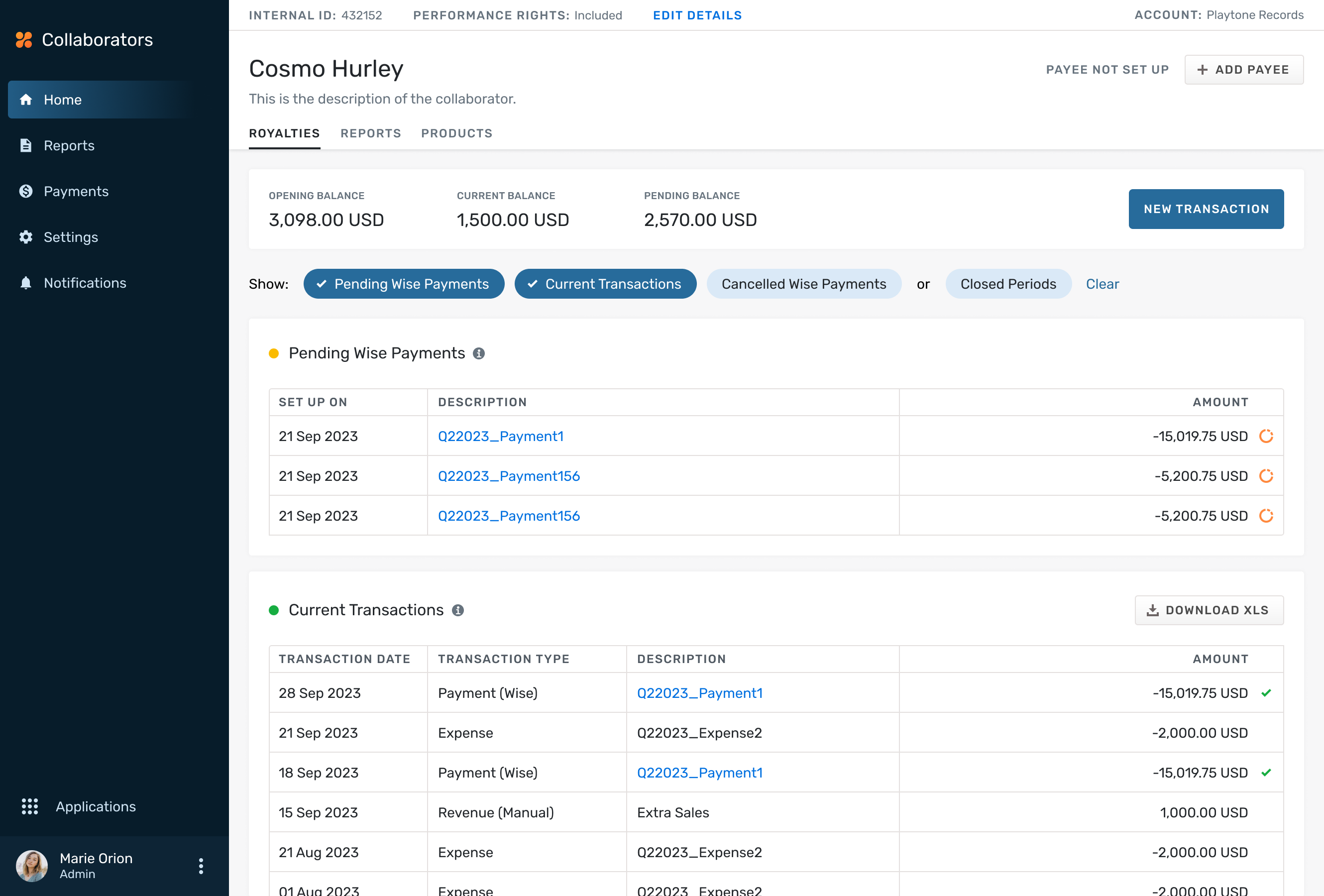This screenshot has height=896, width=1324.
Task: Click the New Transaction button
Action: [x=1206, y=209]
